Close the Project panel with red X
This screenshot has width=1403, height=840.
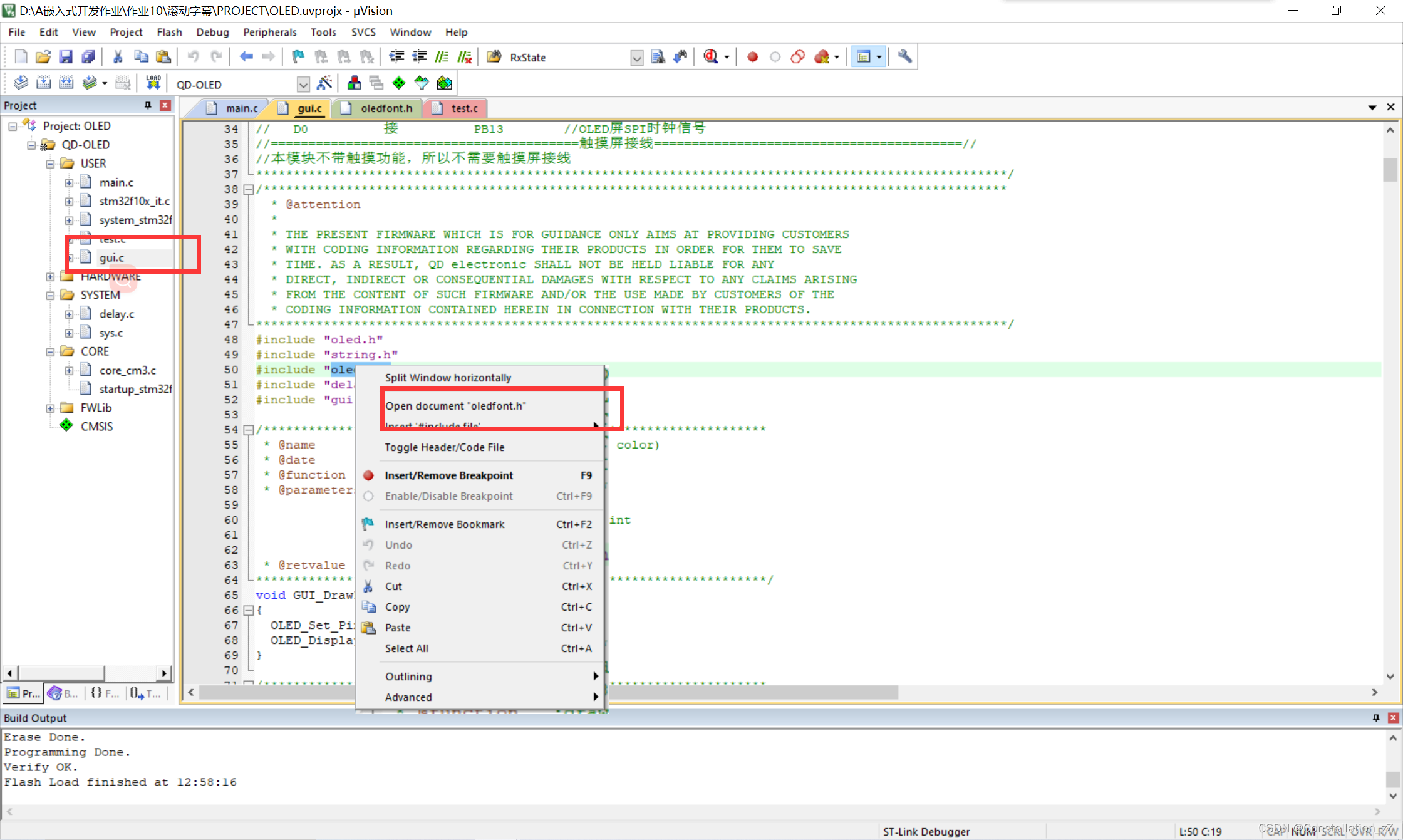(165, 105)
